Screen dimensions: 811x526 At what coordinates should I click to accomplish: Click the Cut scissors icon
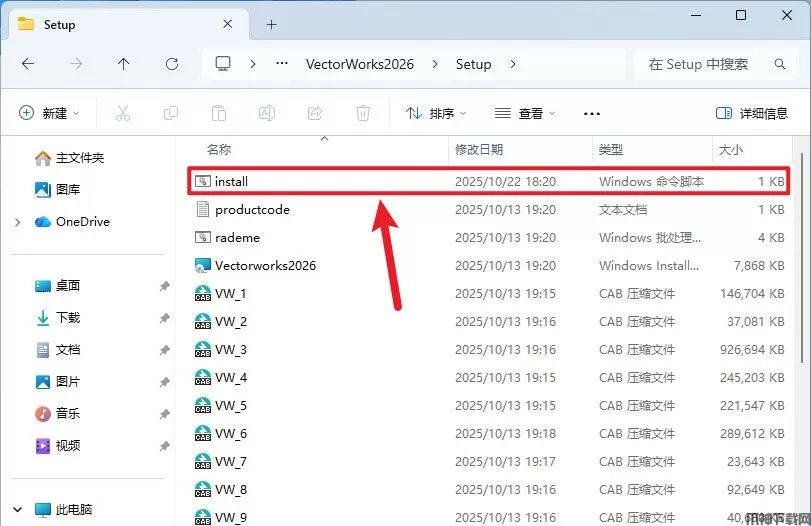[x=123, y=113]
